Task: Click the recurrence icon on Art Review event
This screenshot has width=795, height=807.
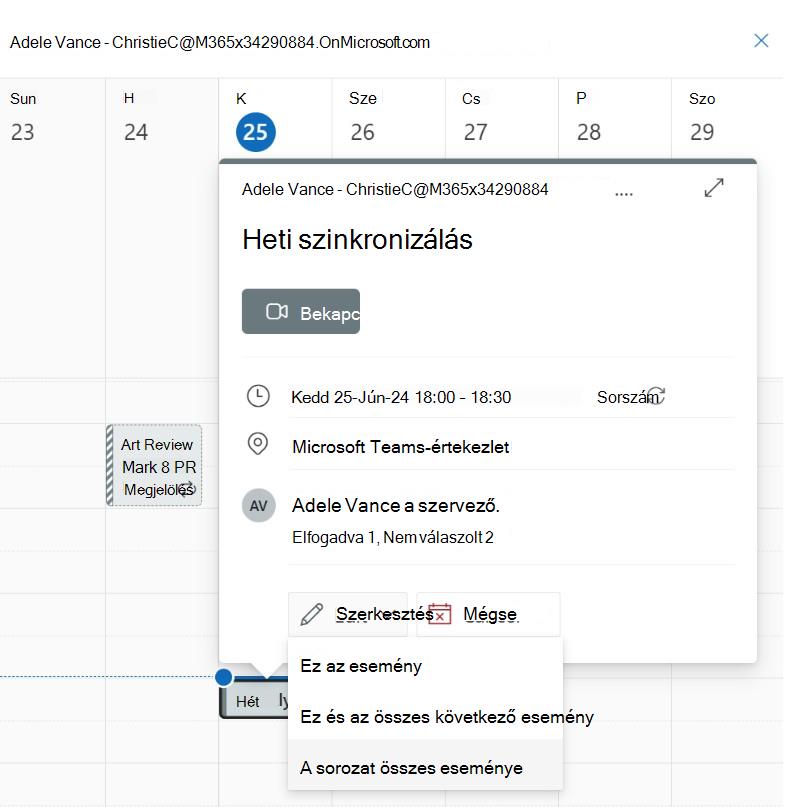Action: [x=187, y=488]
